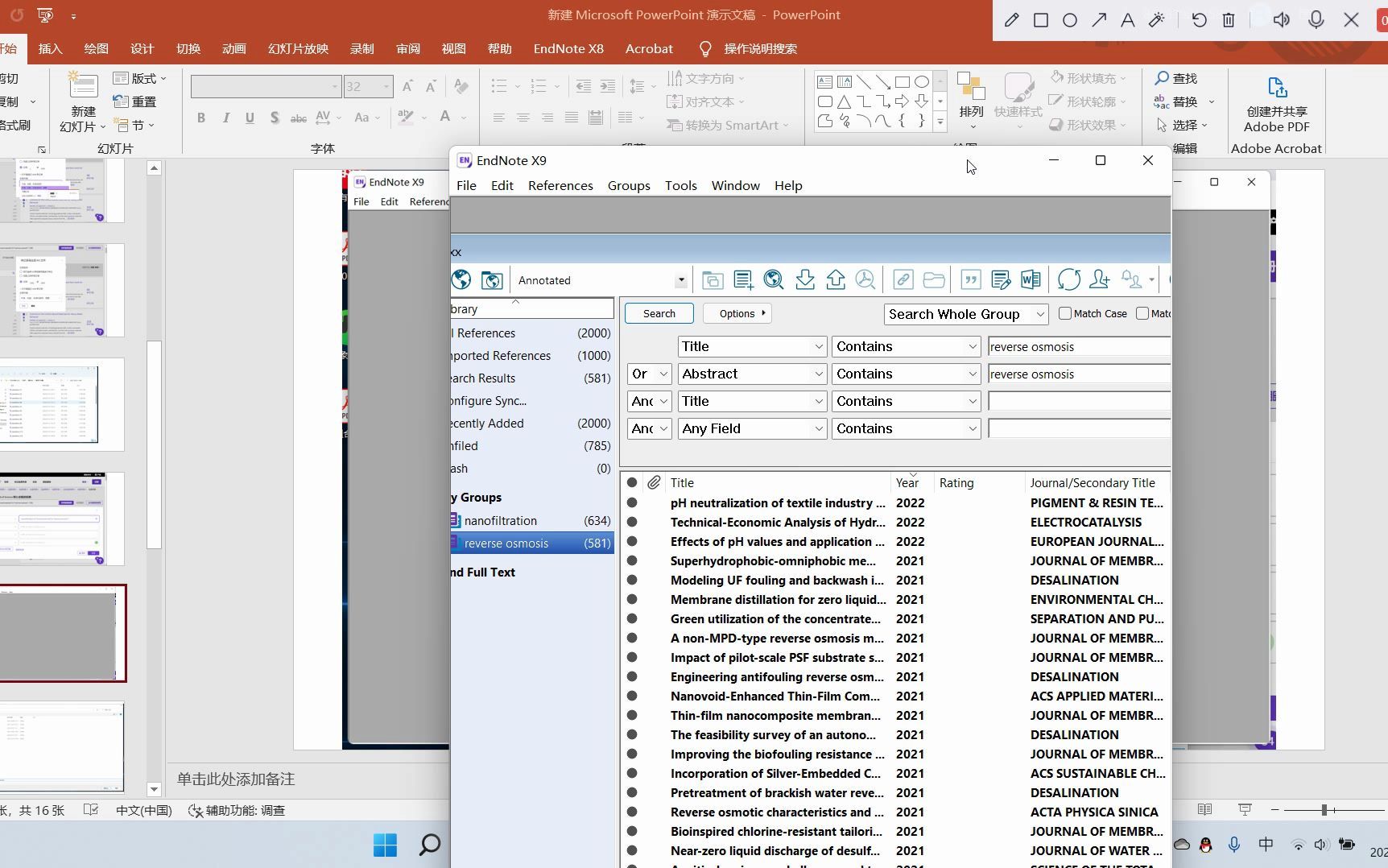The width and height of the screenshot is (1388, 868).
Task: Click the EndNote Open Link icon
Action: click(903, 279)
